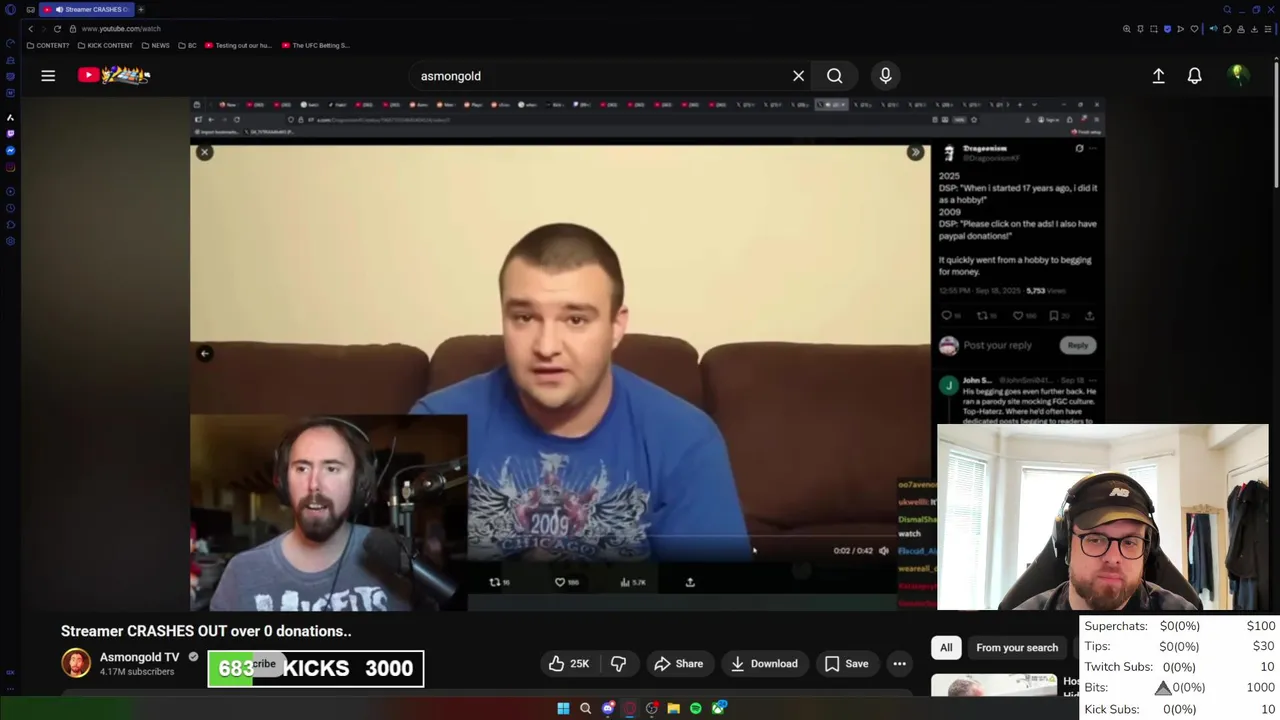Click the Kick Subs goal row label
This screenshot has height=720, width=1280.
point(1112,709)
